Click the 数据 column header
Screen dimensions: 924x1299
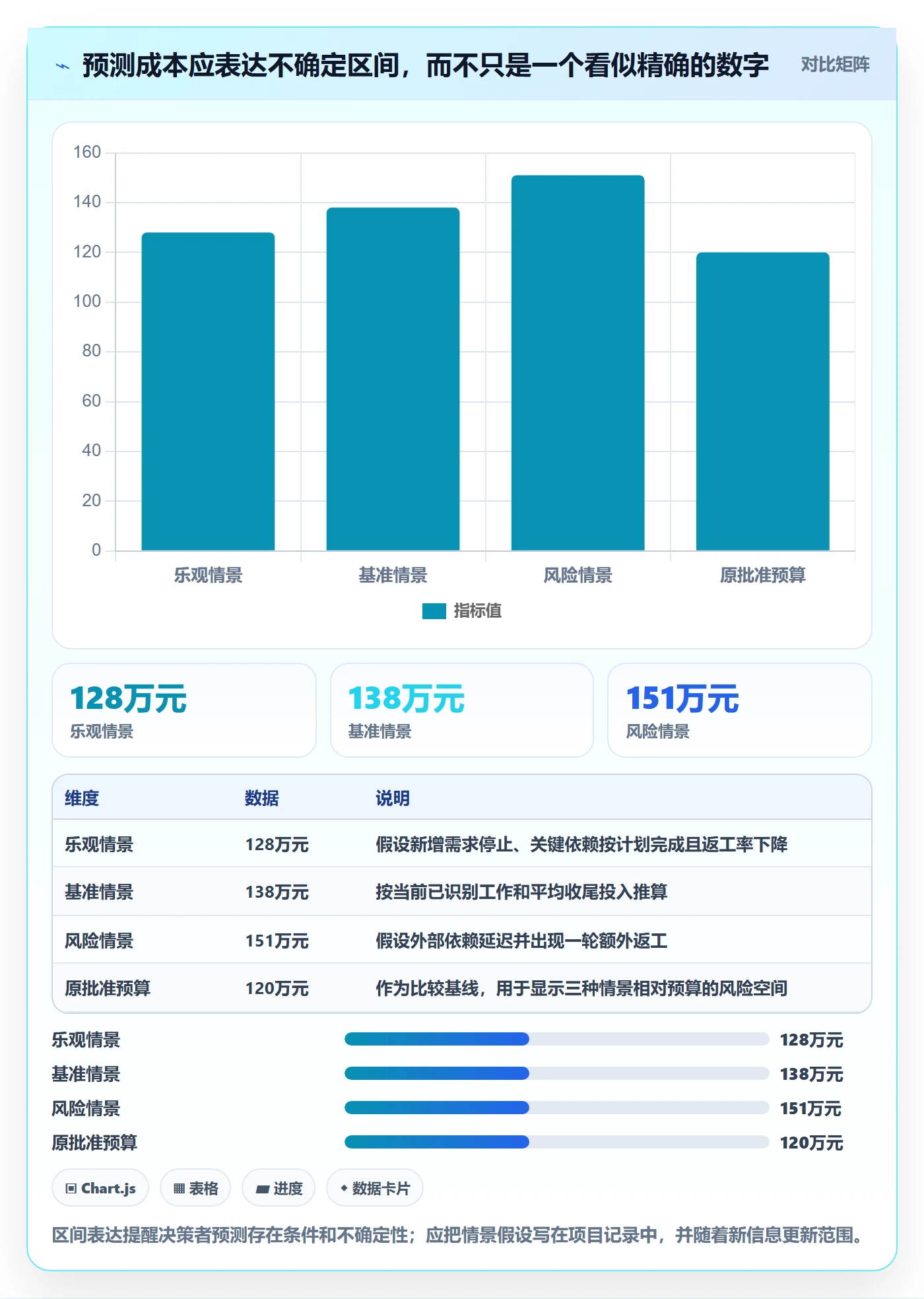tap(261, 798)
